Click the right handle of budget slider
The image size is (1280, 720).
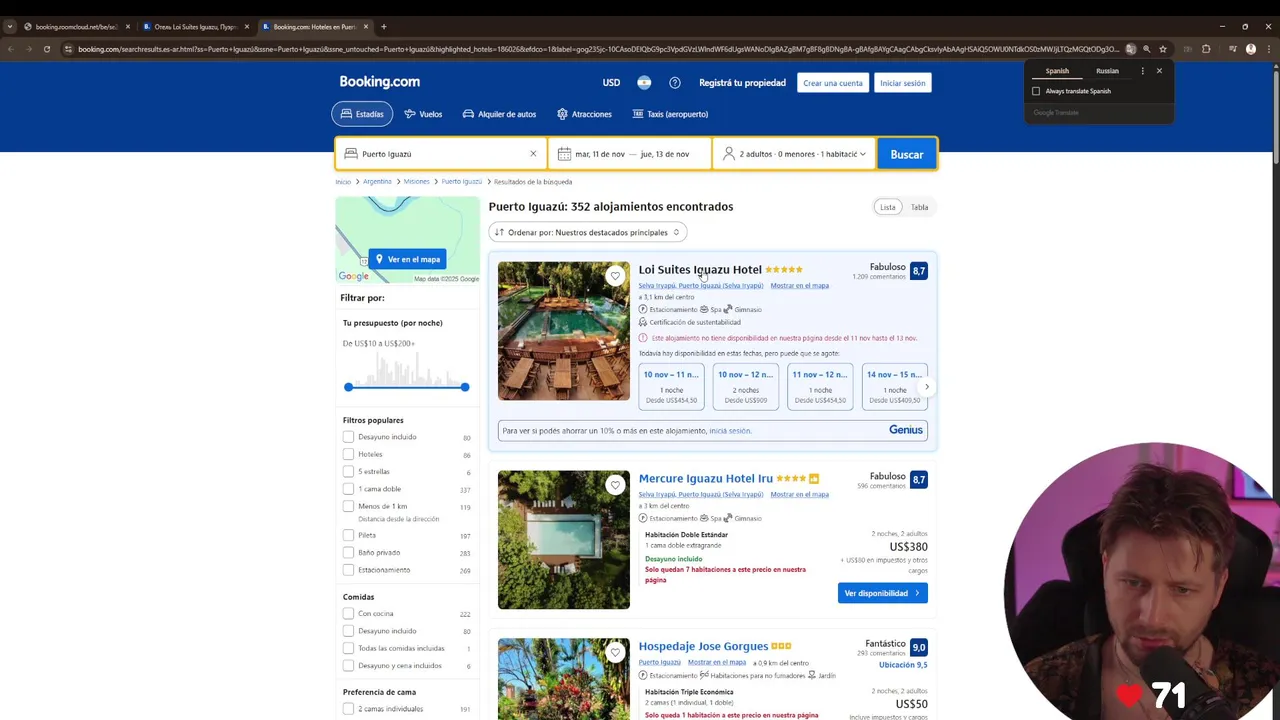click(465, 387)
